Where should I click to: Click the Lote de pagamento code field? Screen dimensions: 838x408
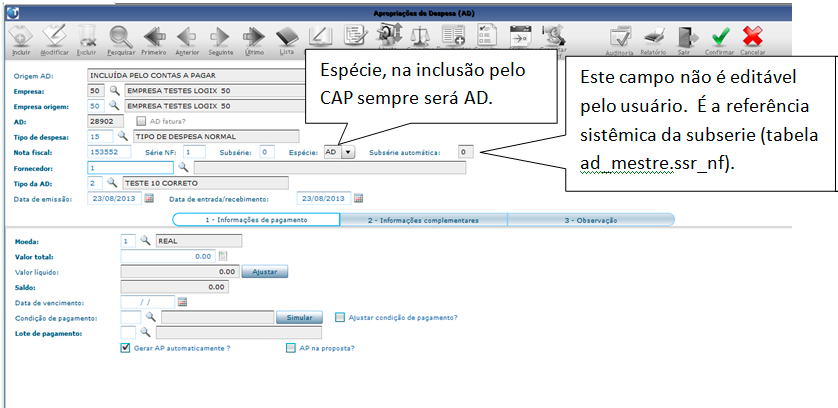(128, 333)
